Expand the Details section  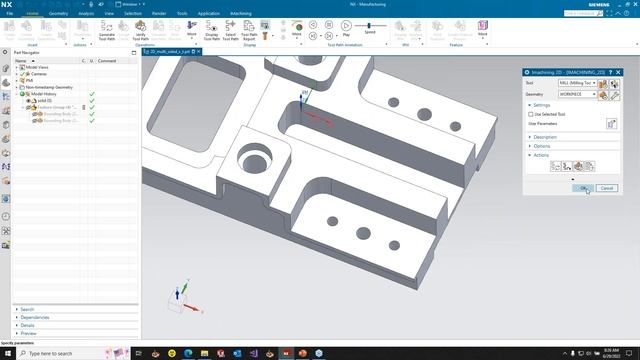click(x=27, y=325)
